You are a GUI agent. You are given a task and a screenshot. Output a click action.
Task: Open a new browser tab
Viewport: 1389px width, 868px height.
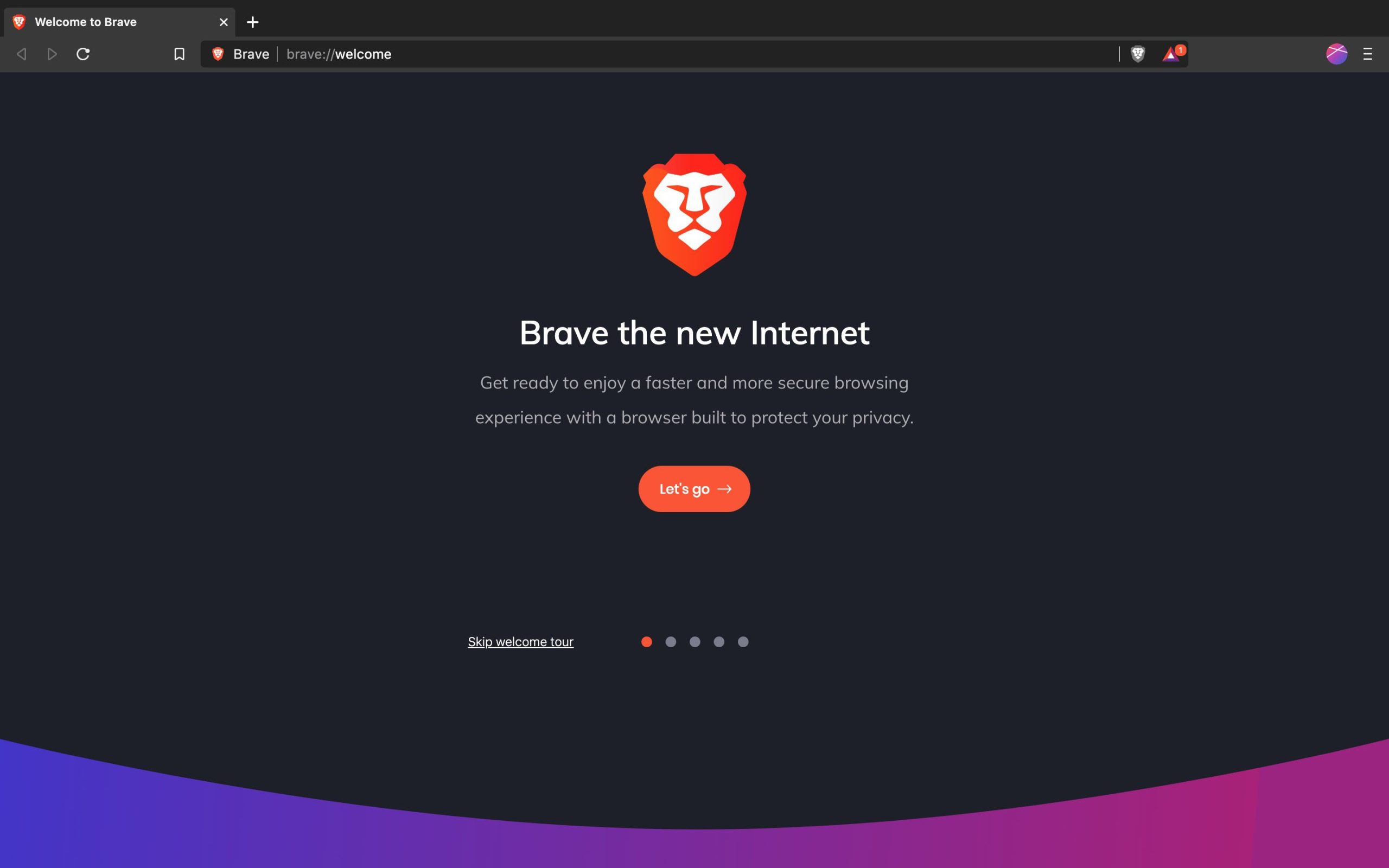click(x=253, y=22)
